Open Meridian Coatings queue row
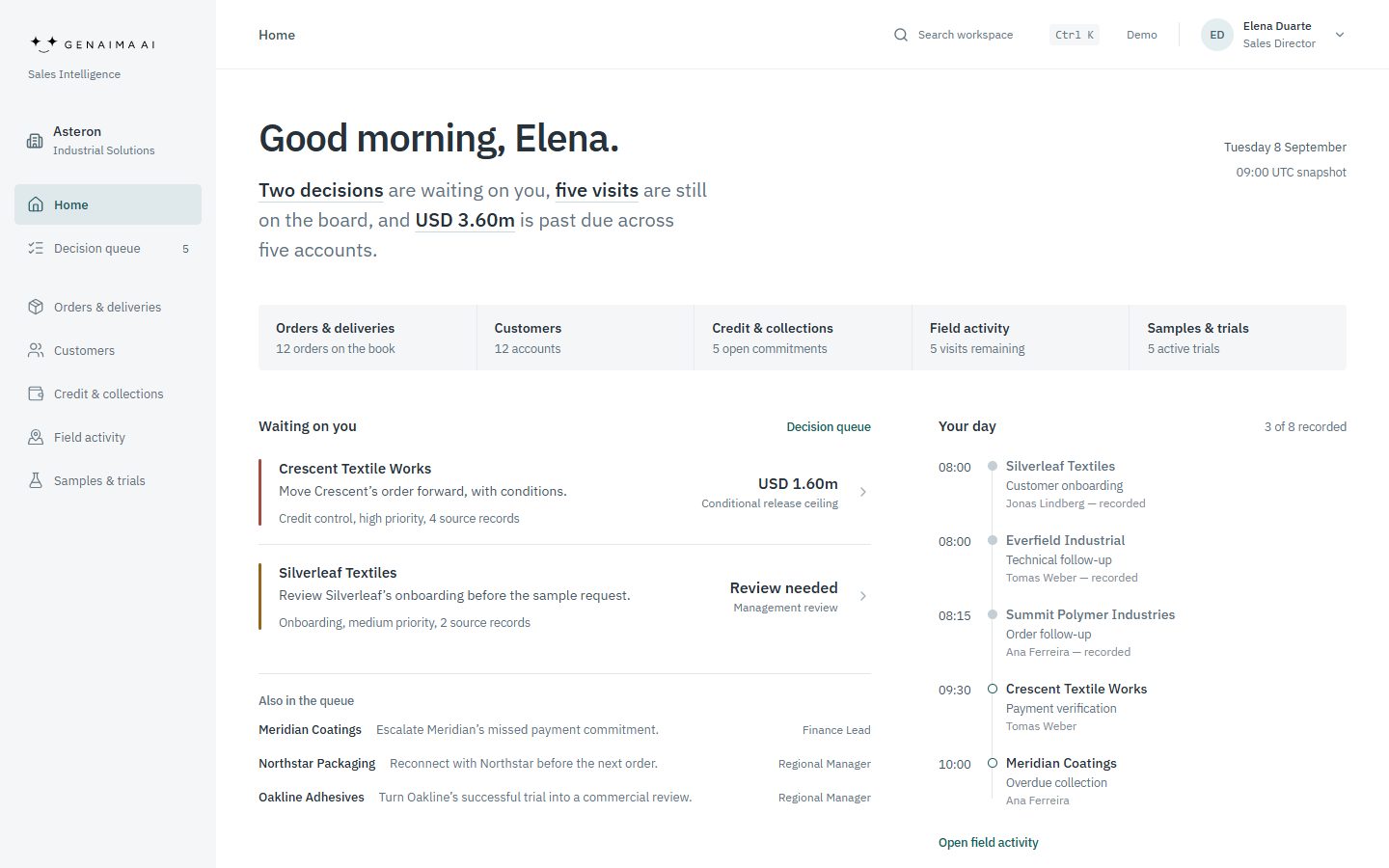 (x=564, y=730)
